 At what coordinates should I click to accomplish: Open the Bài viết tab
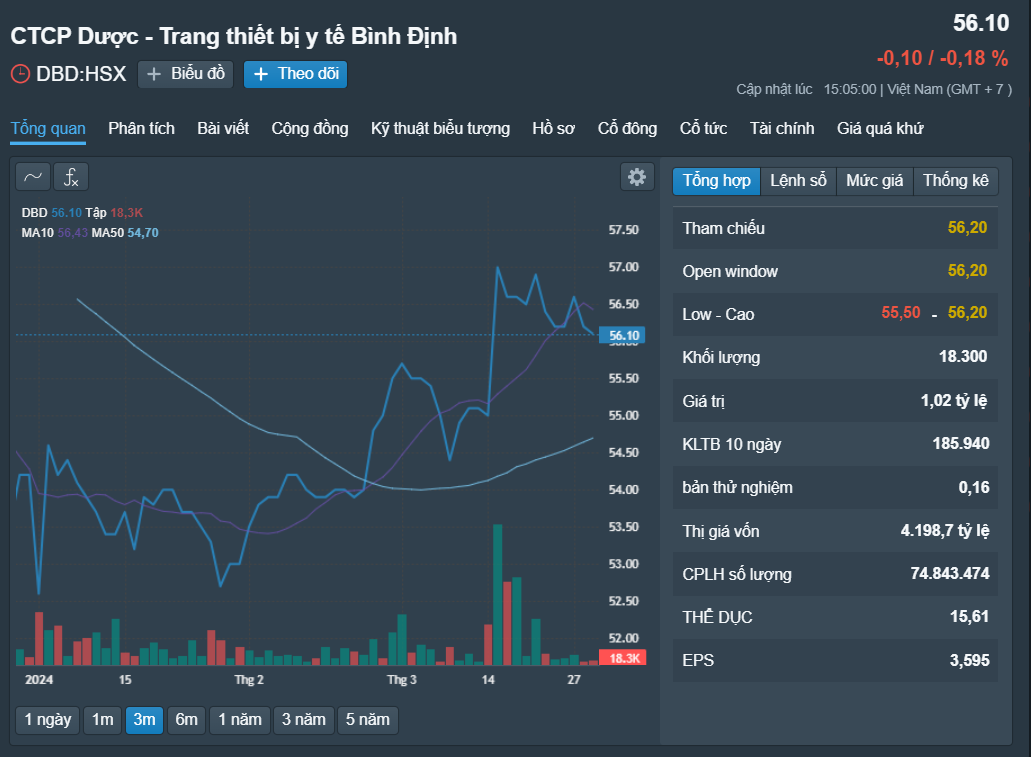coord(223,128)
